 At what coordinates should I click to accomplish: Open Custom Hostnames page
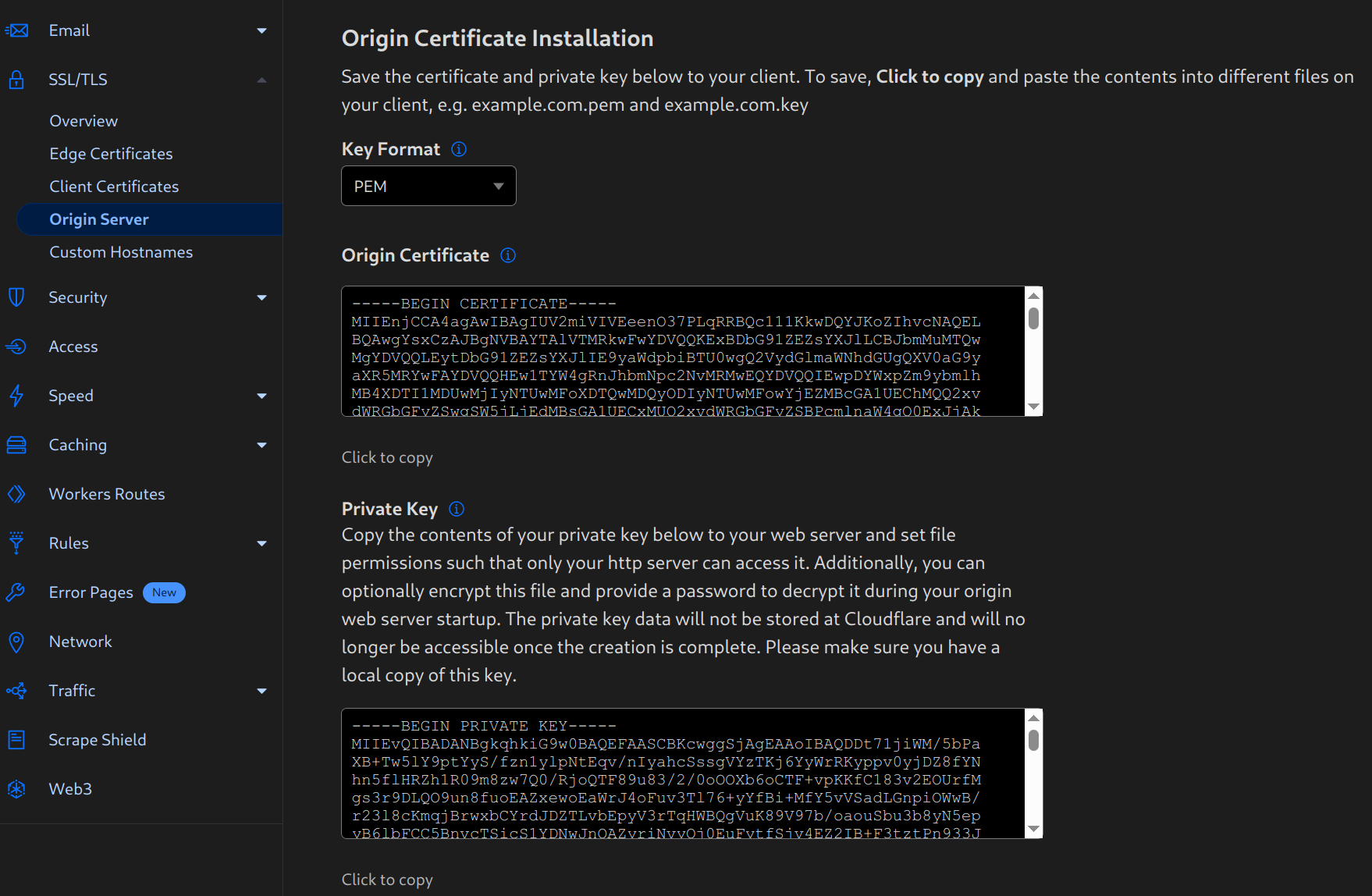coord(121,252)
